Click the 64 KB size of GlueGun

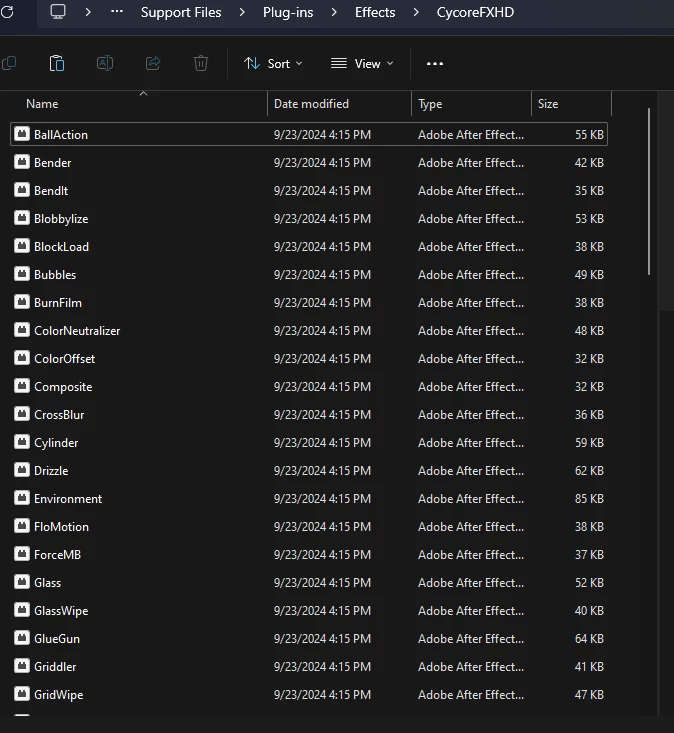(x=589, y=639)
